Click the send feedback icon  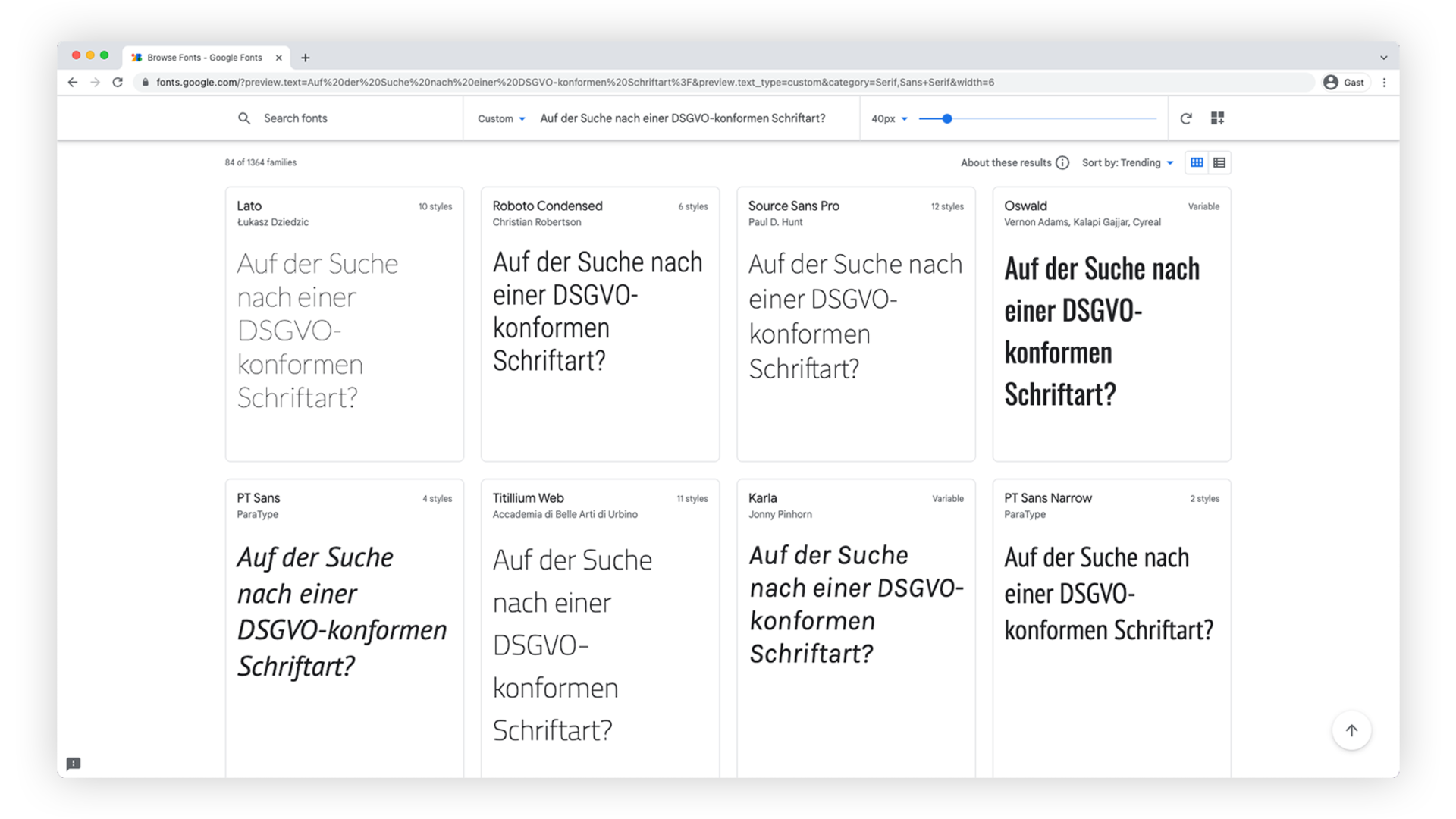point(74,764)
